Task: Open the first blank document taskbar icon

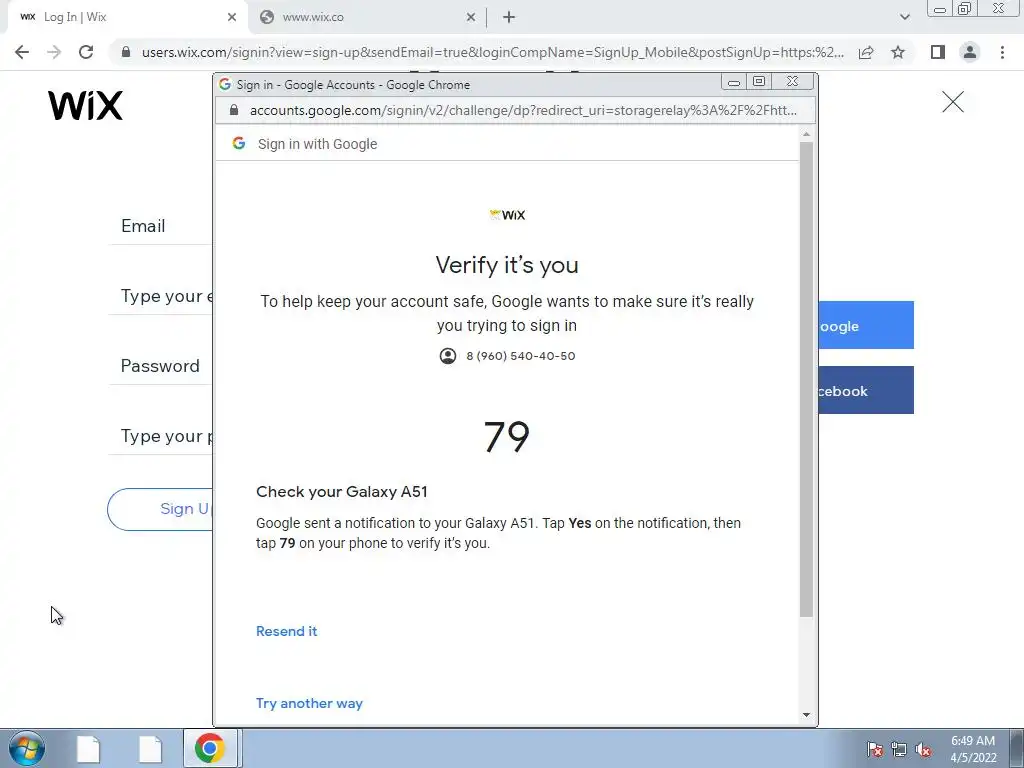Action: coord(88,748)
